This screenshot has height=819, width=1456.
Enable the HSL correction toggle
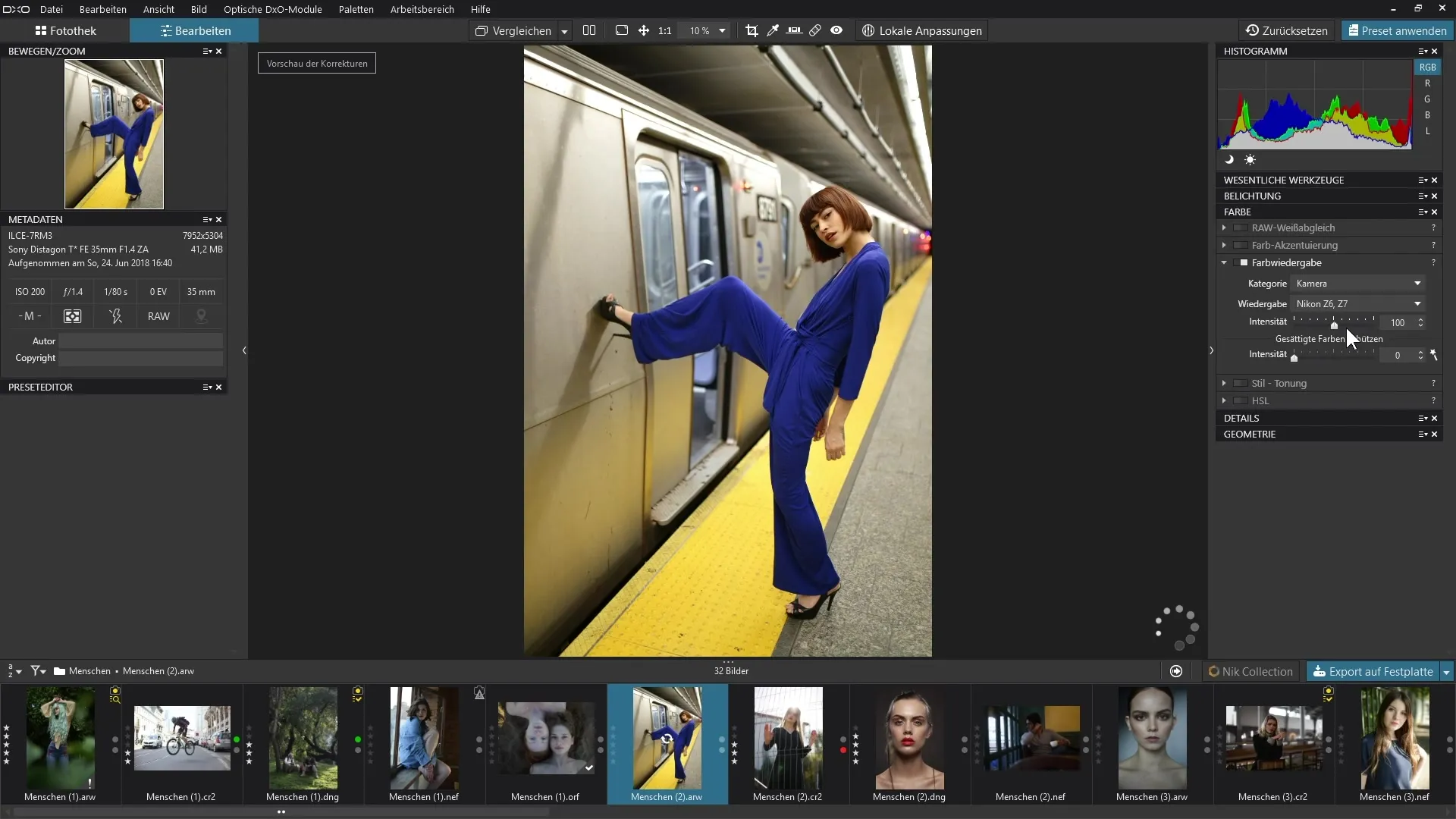tap(1241, 400)
